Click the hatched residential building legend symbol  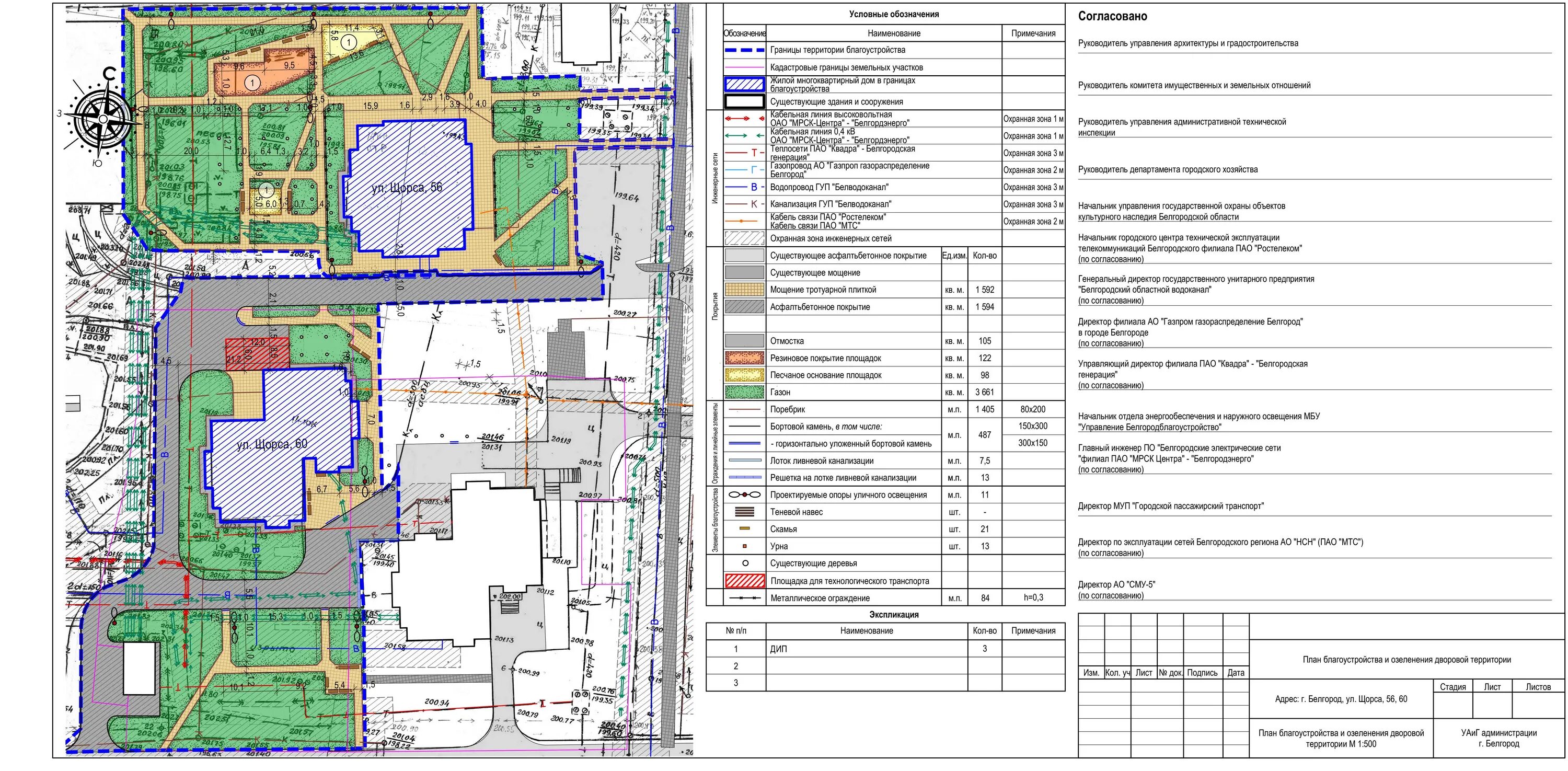744,85
